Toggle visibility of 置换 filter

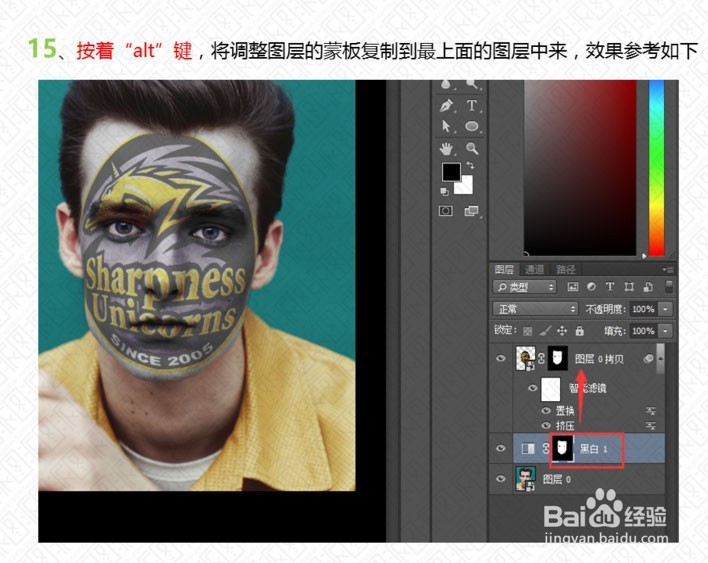(546, 410)
